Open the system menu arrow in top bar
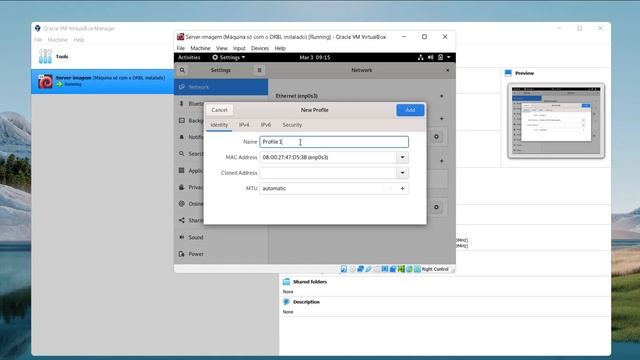 click(449, 58)
